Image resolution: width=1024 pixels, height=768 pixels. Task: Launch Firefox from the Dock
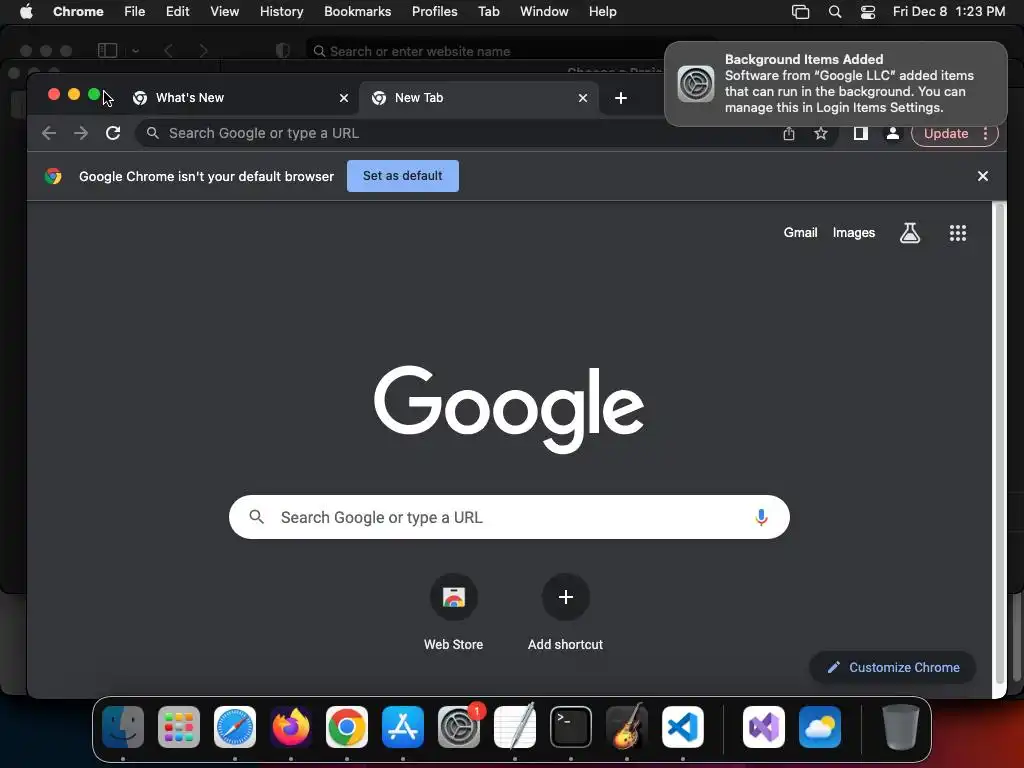pyautogui.click(x=291, y=727)
